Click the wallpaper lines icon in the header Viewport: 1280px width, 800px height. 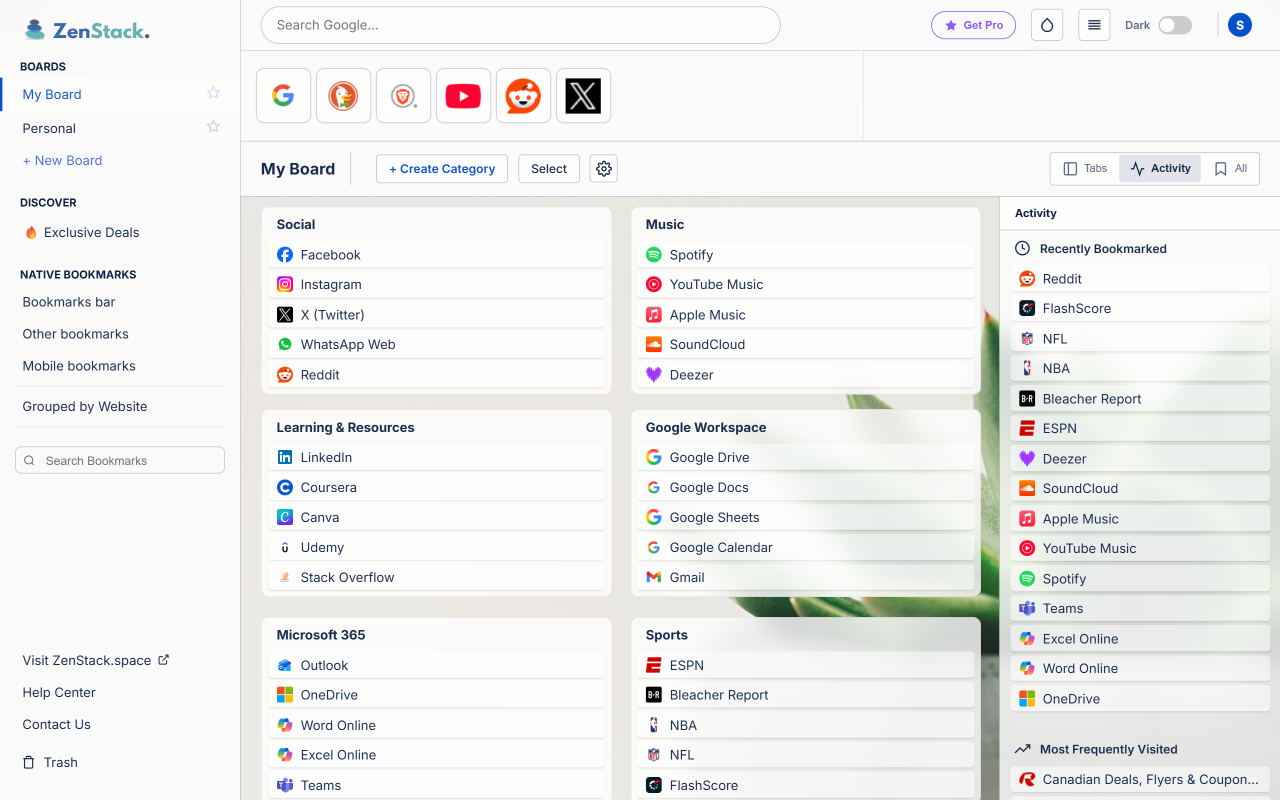click(x=1093, y=24)
